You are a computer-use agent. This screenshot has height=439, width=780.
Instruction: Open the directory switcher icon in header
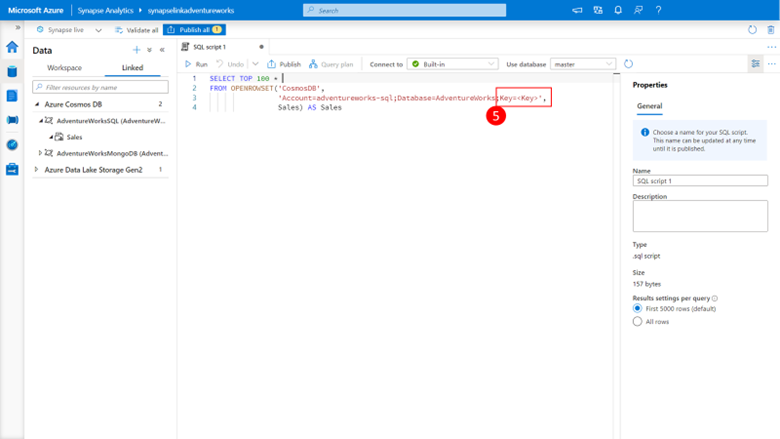click(x=598, y=10)
